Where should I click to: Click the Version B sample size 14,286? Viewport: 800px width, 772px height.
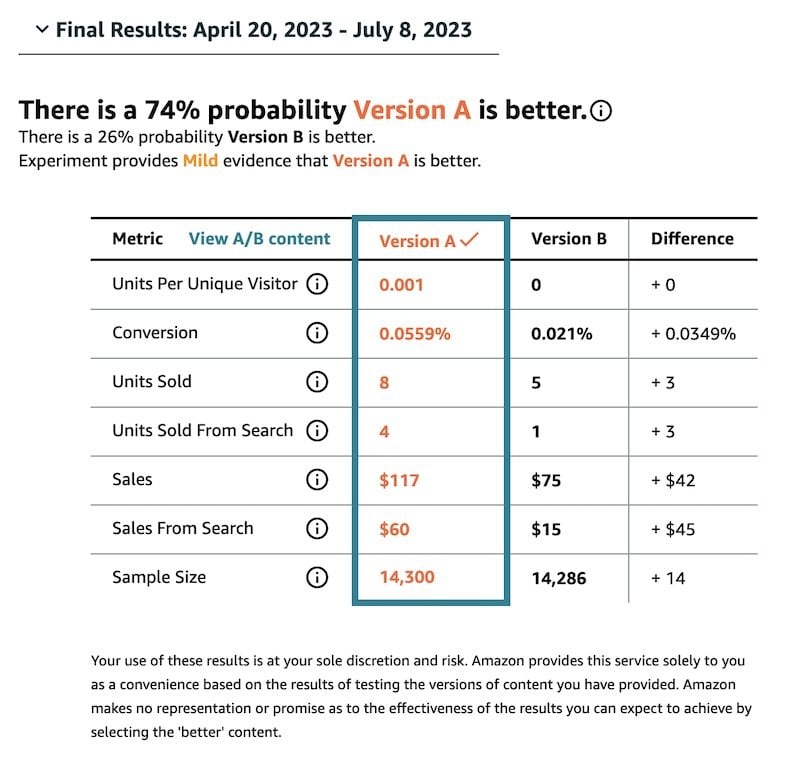[559, 578]
